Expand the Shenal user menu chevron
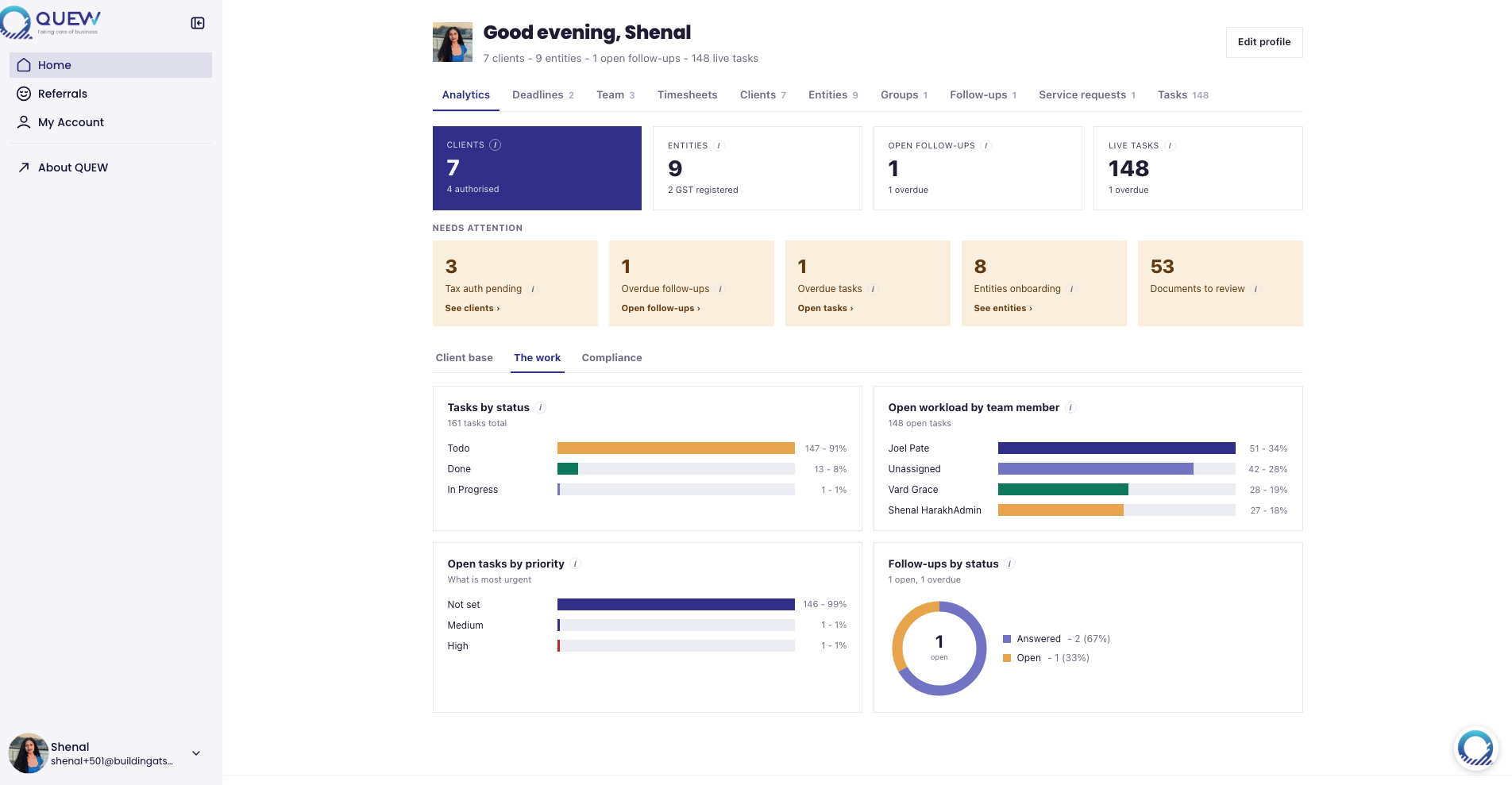Screen dimensions: 1512x785 [196, 753]
